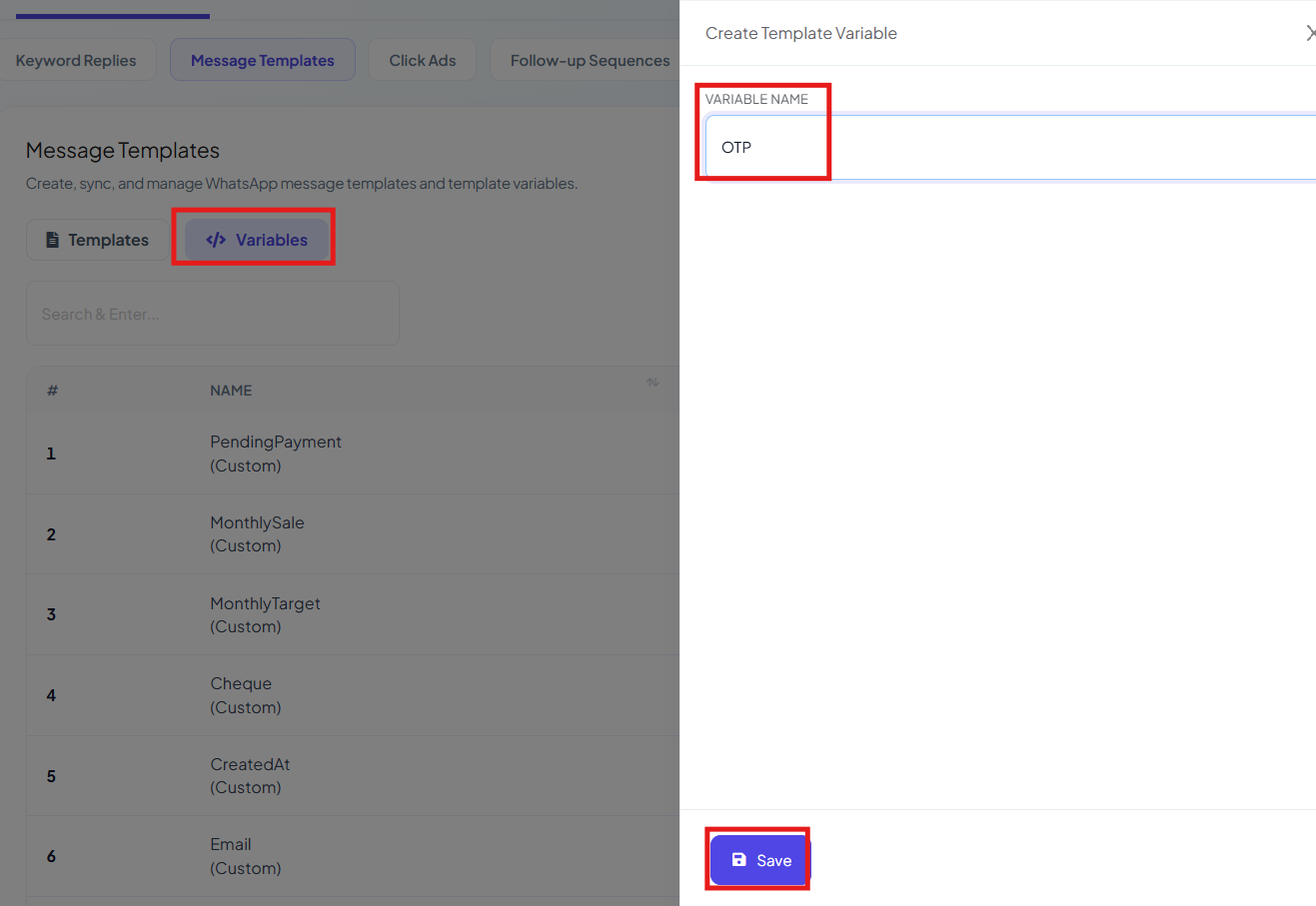The height and width of the screenshot is (906, 1316).
Task: Select the MonthlyTarget variable row
Action: (x=353, y=614)
